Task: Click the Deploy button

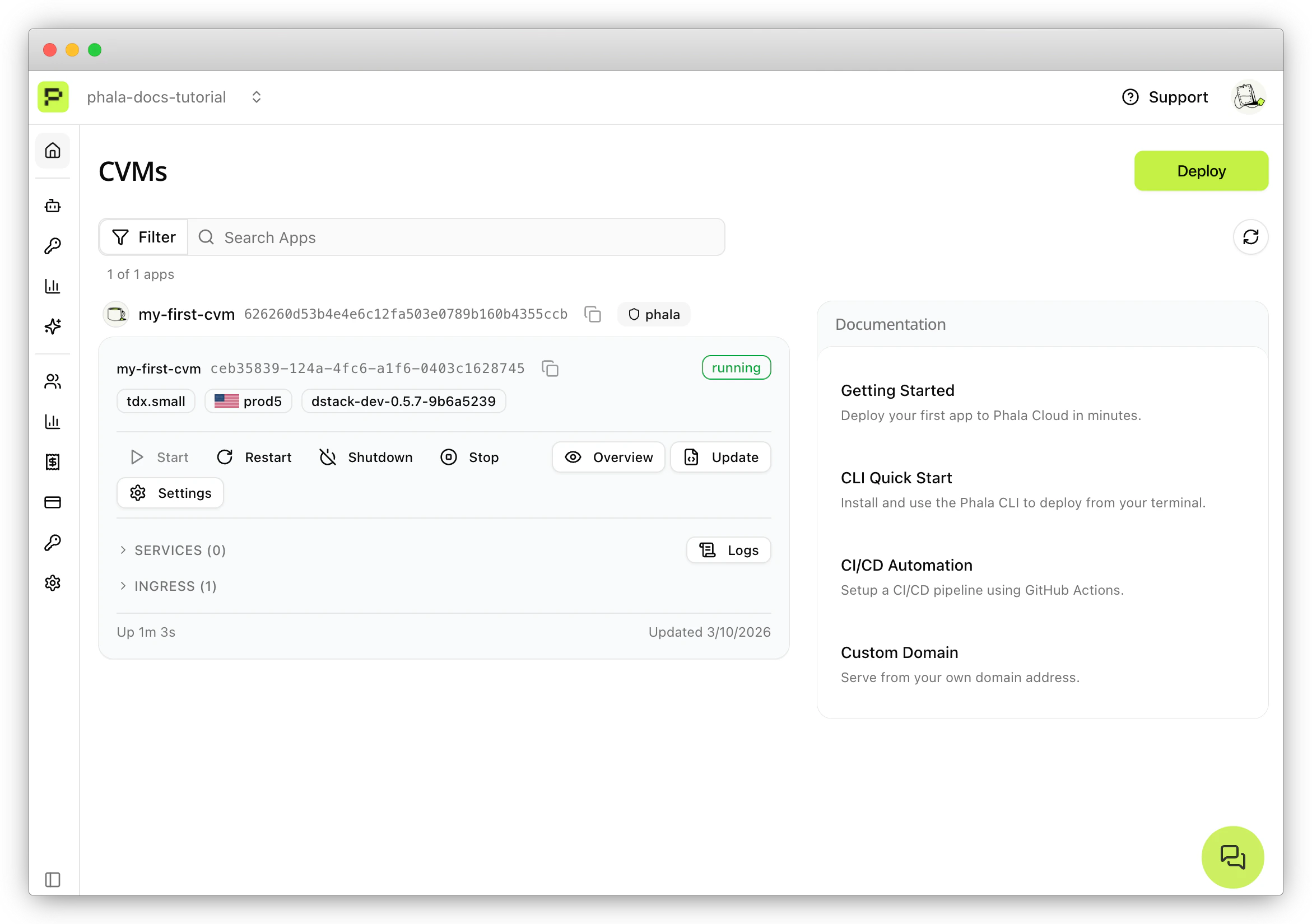Action: point(1201,170)
